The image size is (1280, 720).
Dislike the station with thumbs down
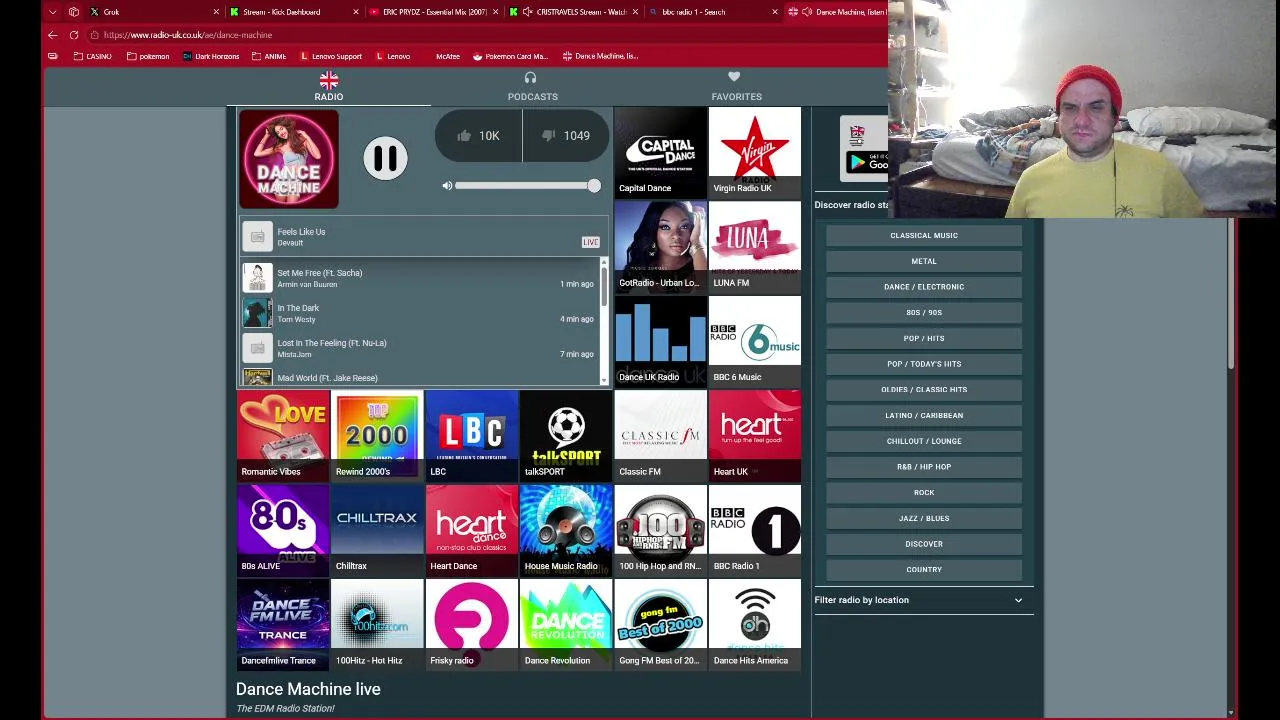point(566,136)
